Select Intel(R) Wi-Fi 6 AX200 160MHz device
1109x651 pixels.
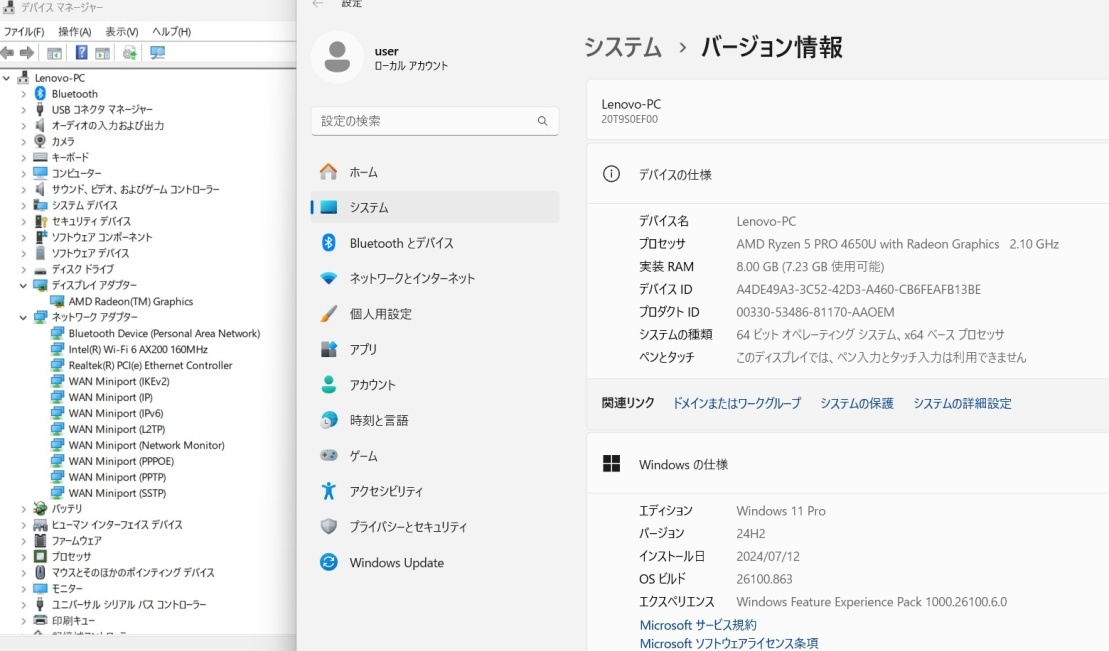tap(137, 349)
